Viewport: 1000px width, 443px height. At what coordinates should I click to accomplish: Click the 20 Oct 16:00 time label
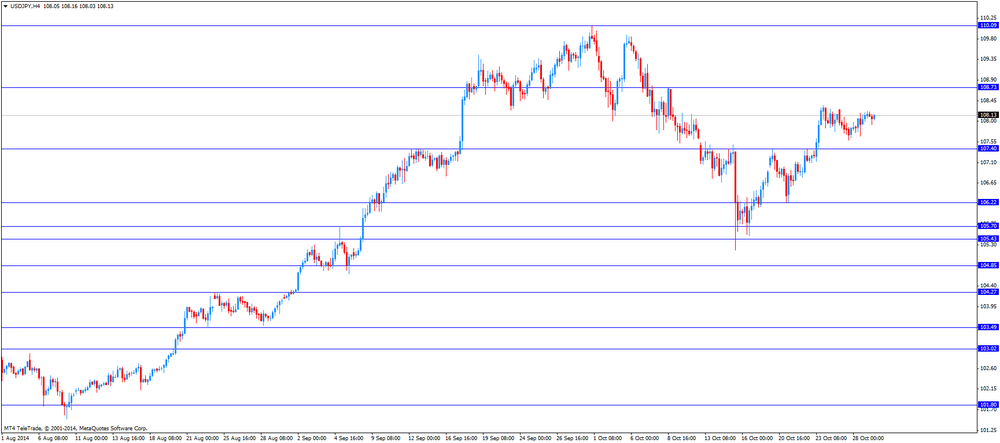pyautogui.click(x=795, y=439)
